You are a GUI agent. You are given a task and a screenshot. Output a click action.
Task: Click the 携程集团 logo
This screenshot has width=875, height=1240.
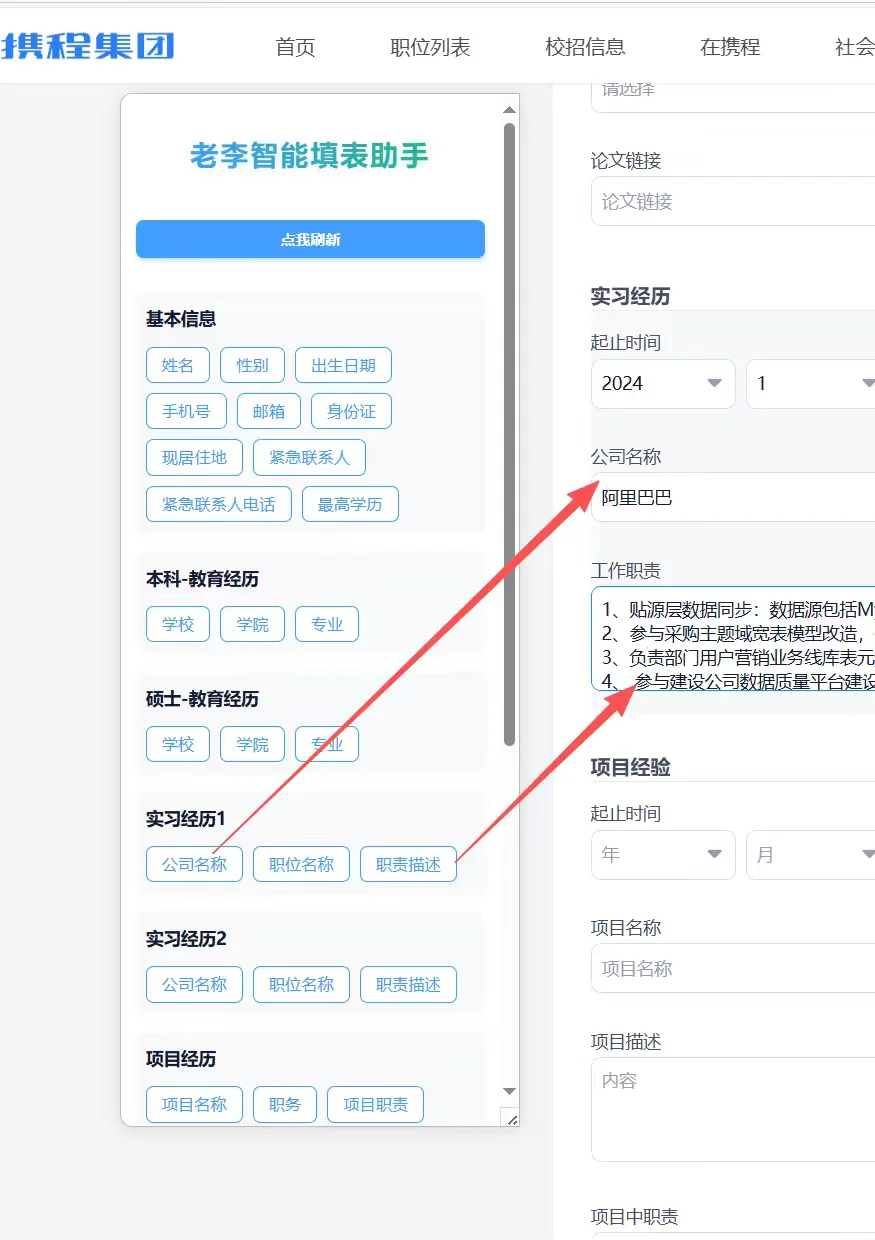[88, 46]
